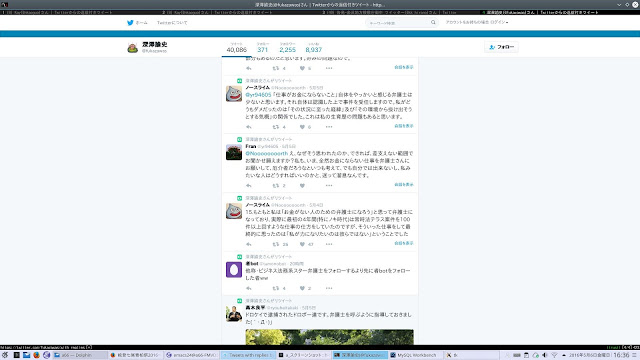Screen dimensions: 640x360
Task: Click the @Noooooooorth mention in Fran's tweet
Action: click(267, 153)
